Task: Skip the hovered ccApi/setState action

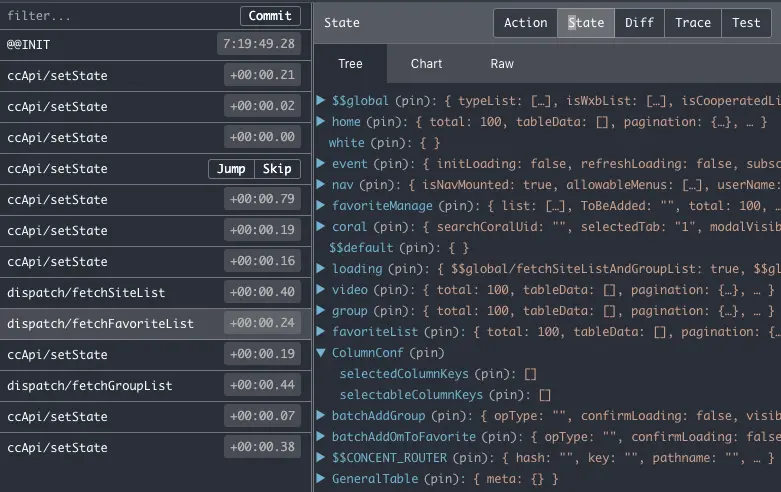Action: [x=277, y=169]
